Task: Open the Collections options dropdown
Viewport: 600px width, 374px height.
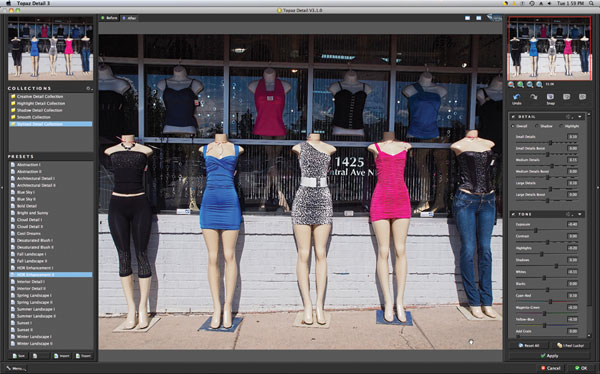Action: tap(89, 88)
